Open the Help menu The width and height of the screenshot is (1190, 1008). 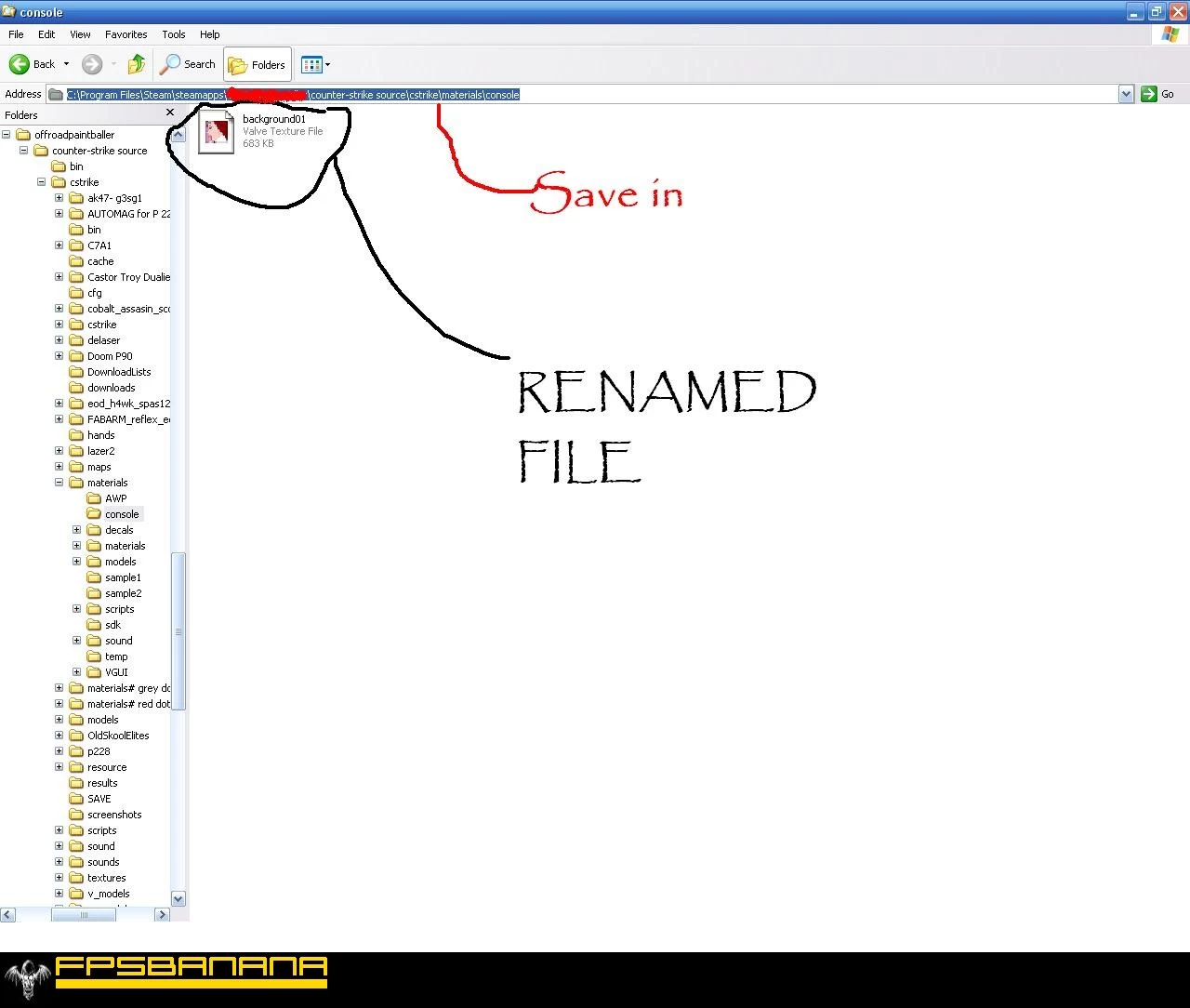click(x=210, y=34)
